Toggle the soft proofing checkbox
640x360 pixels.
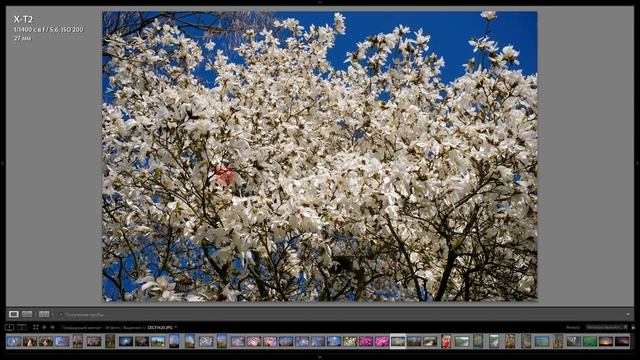pyautogui.click(x=61, y=315)
